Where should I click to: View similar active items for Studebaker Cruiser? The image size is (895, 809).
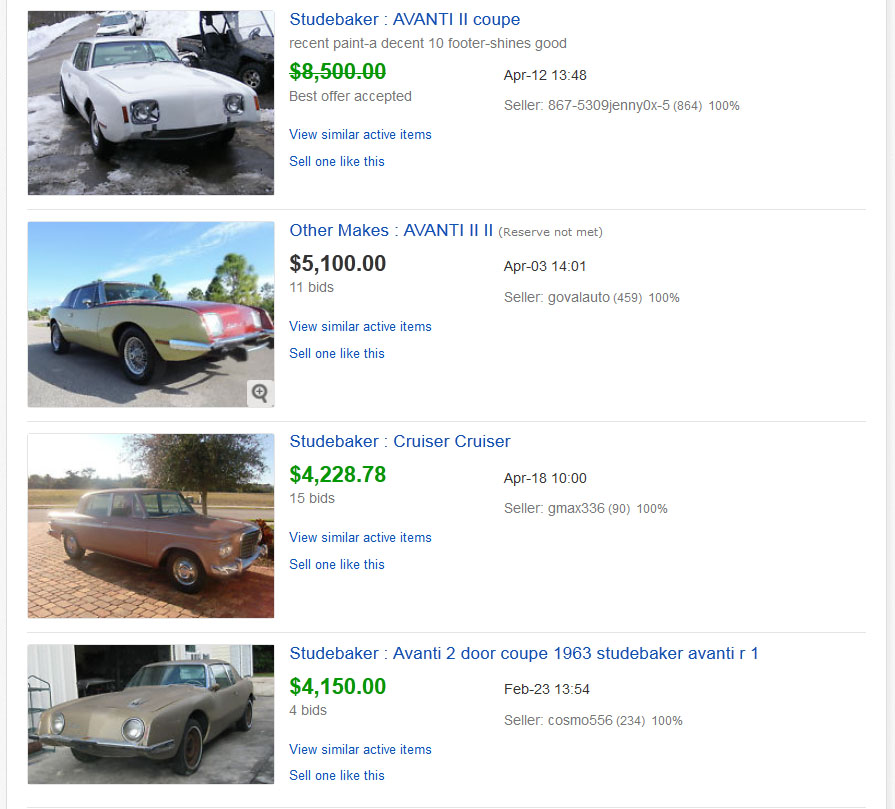(x=360, y=537)
